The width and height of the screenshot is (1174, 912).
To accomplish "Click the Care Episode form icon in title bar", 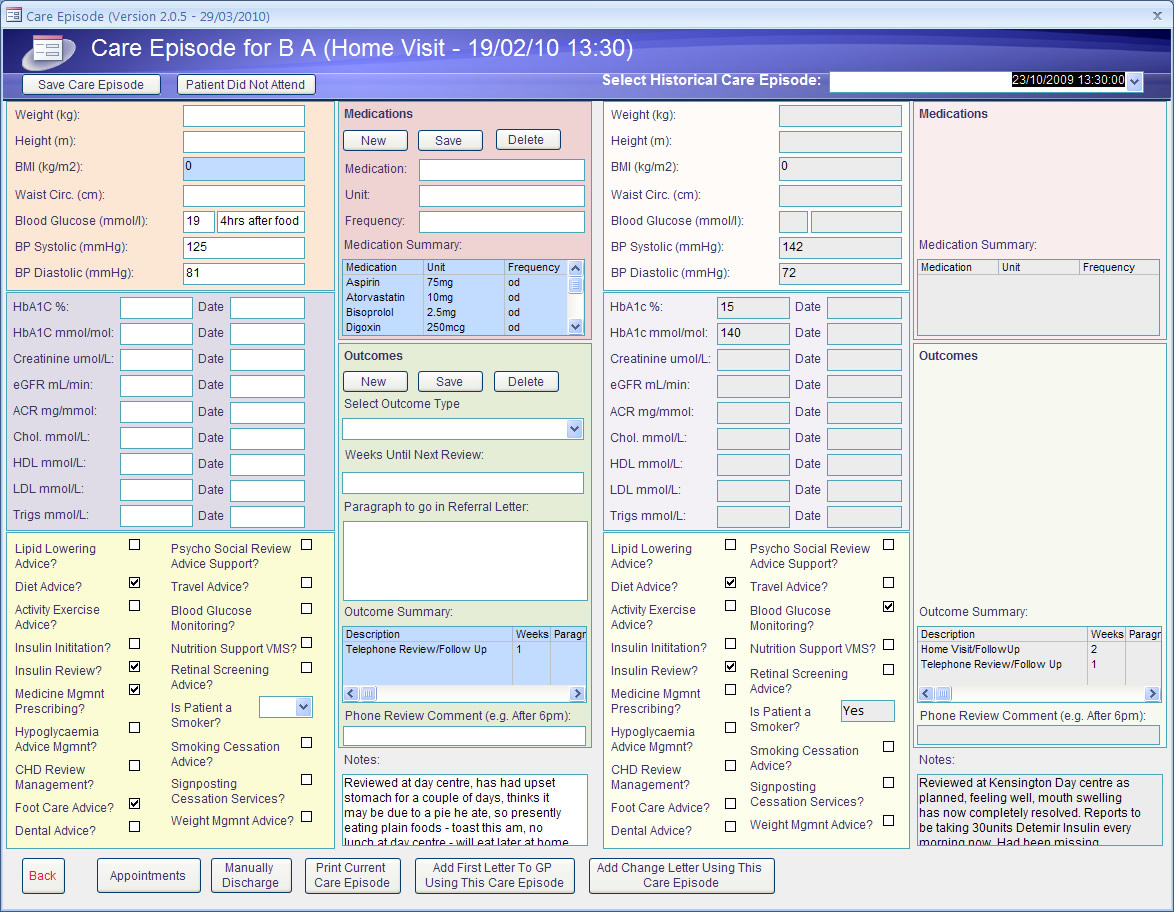I will pyautogui.click(x=14, y=16).
